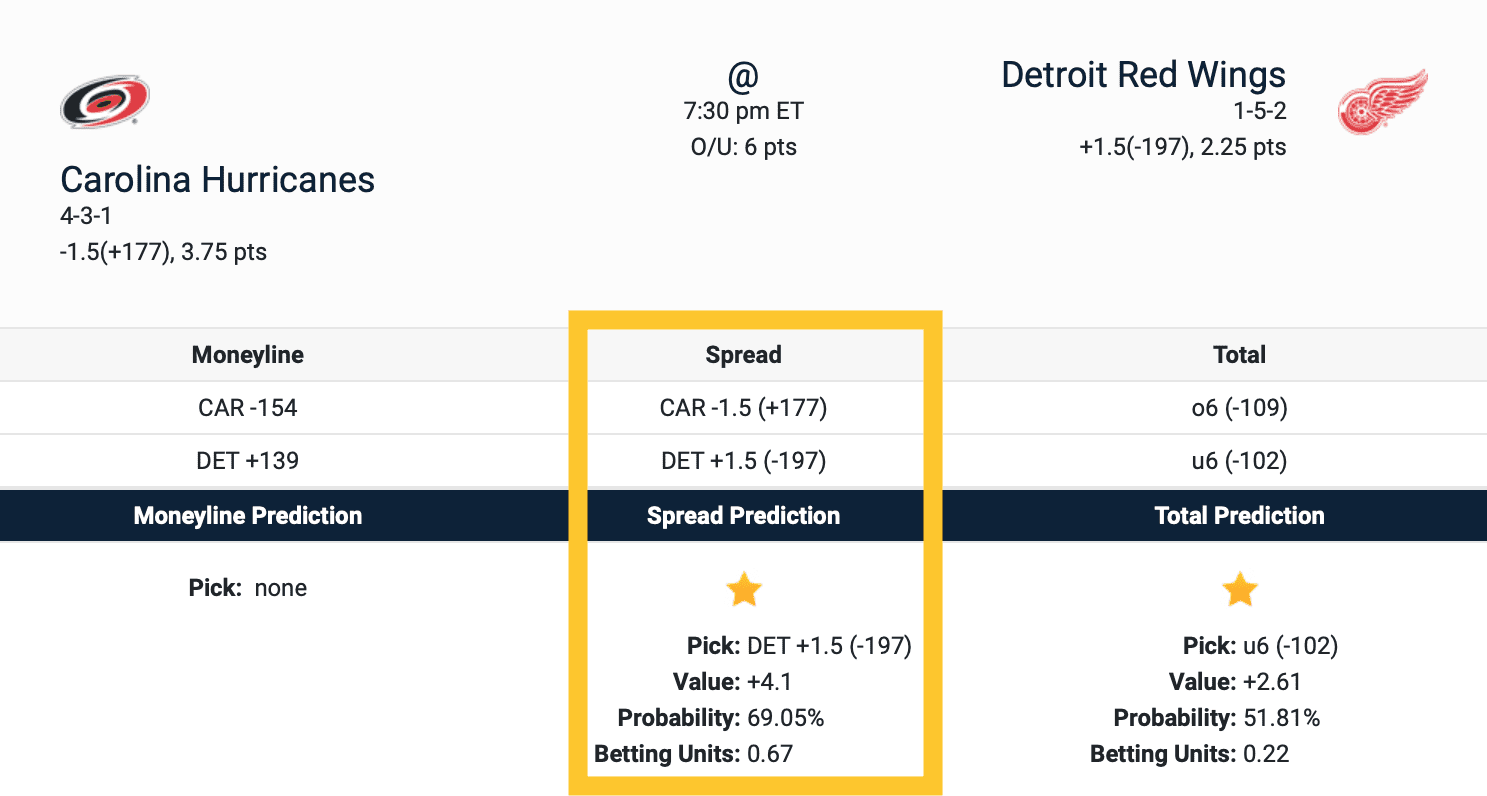
Task: Select the Moneyline column header
Action: pyautogui.click(x=247, y=355)
